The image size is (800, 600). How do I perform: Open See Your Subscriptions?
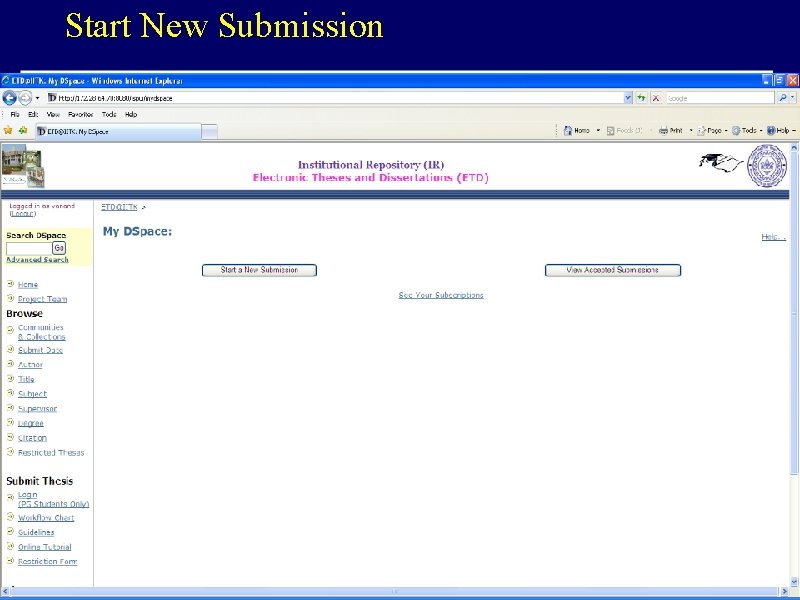[x=441, y=294]
